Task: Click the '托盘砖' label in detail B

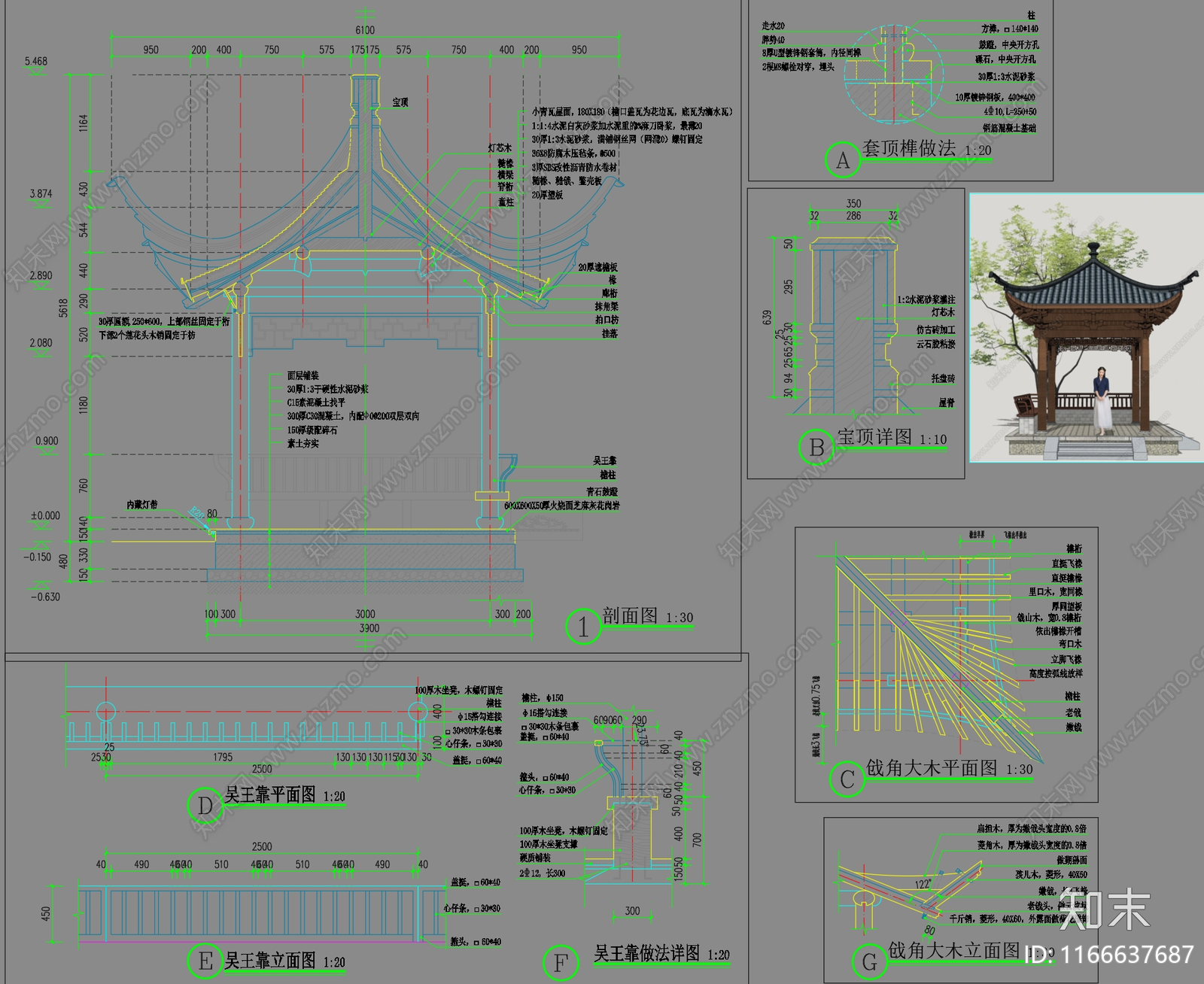Action: (x=943, y=378)
